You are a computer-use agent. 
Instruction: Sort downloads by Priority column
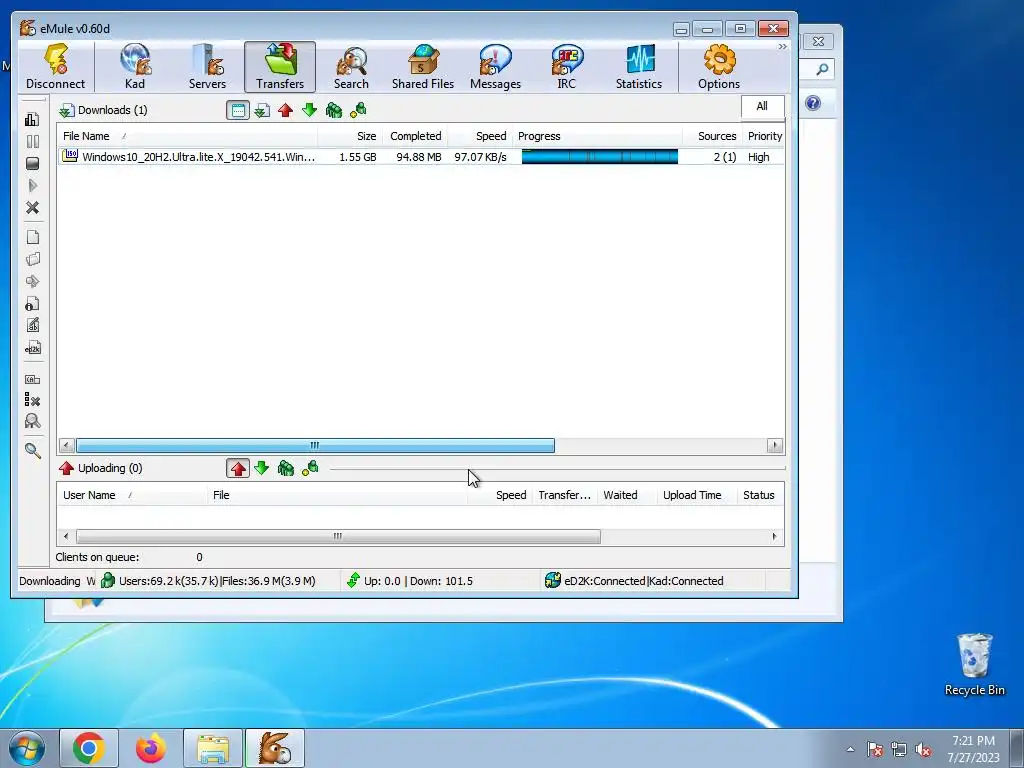763,136
